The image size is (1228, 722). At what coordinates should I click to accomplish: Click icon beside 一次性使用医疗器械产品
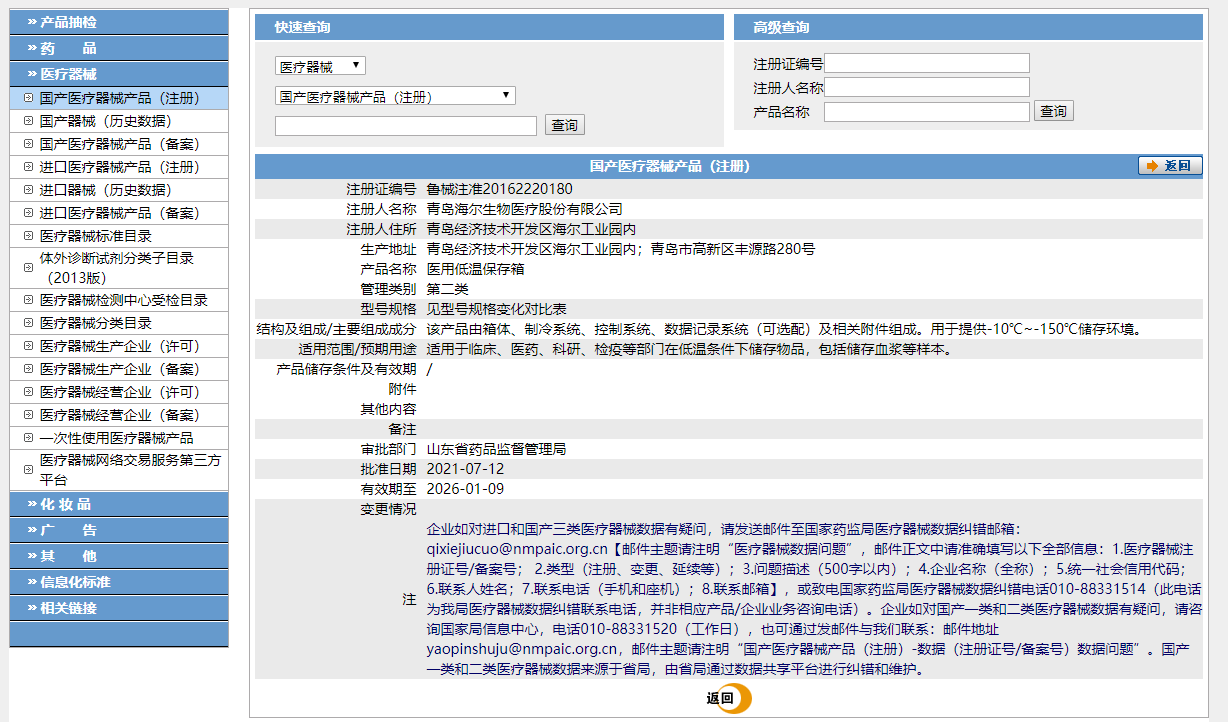(x=28, y=438)
